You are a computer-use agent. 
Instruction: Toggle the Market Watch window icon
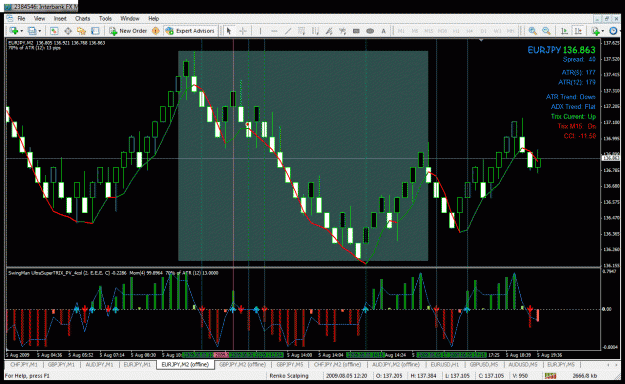pos(54,31)
